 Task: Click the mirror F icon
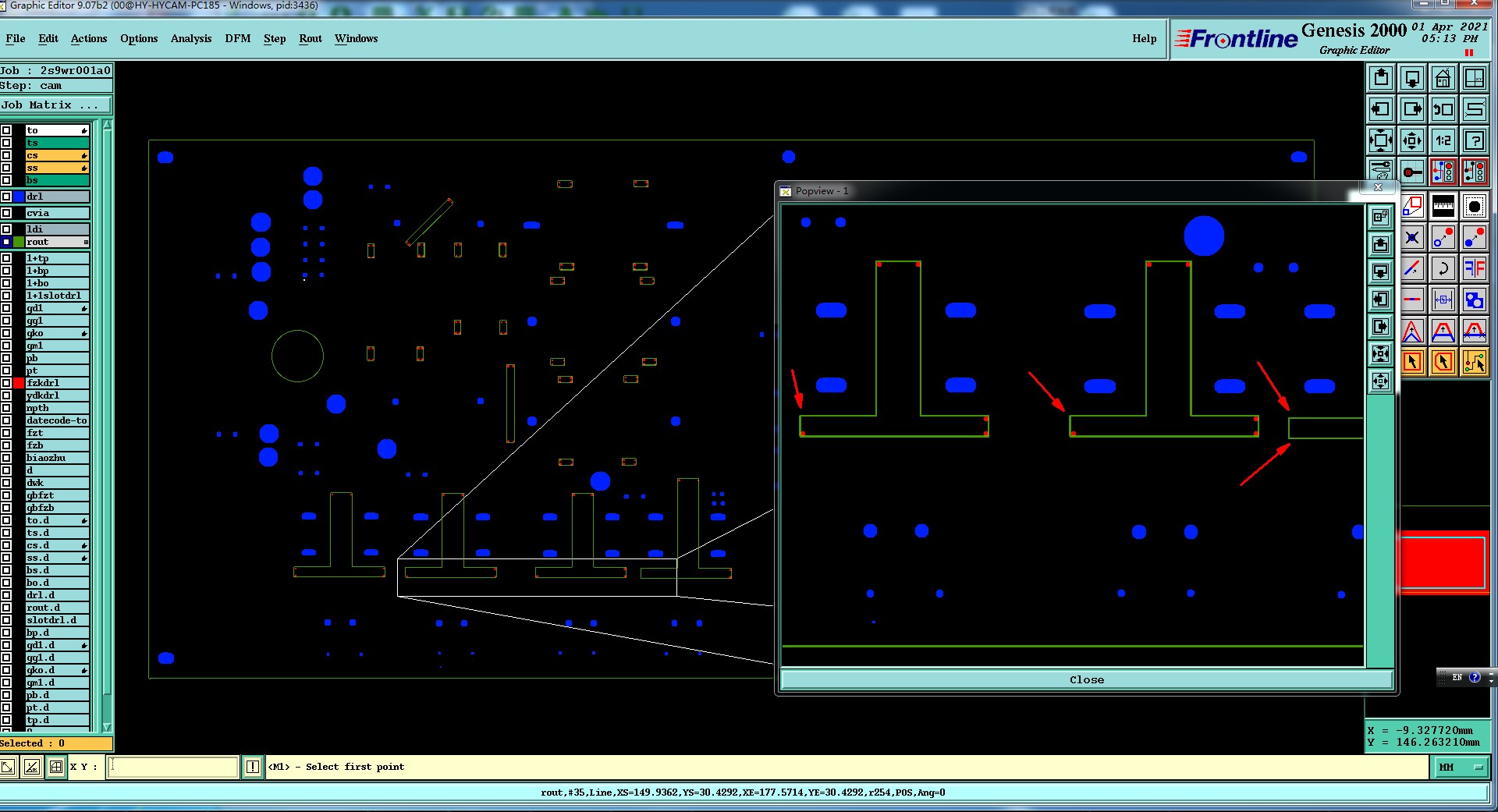pos(1475,269)
